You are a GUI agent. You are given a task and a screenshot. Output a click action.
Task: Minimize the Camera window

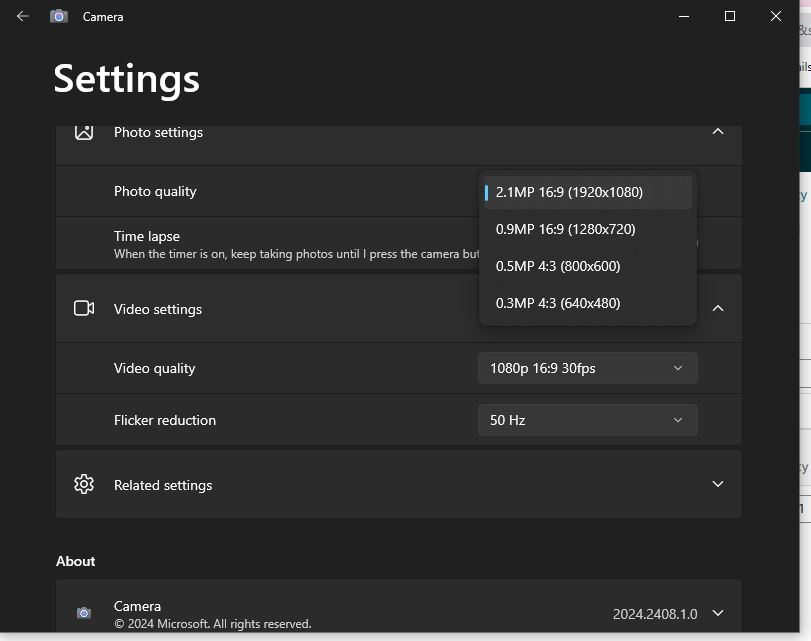[x=684, y=16]
